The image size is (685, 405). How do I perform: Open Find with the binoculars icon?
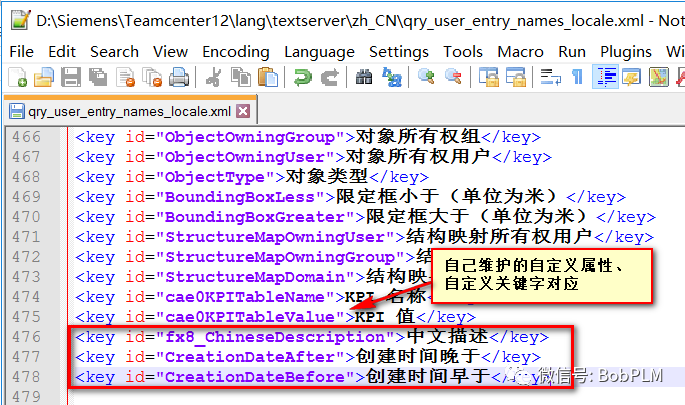click(364, 77)
